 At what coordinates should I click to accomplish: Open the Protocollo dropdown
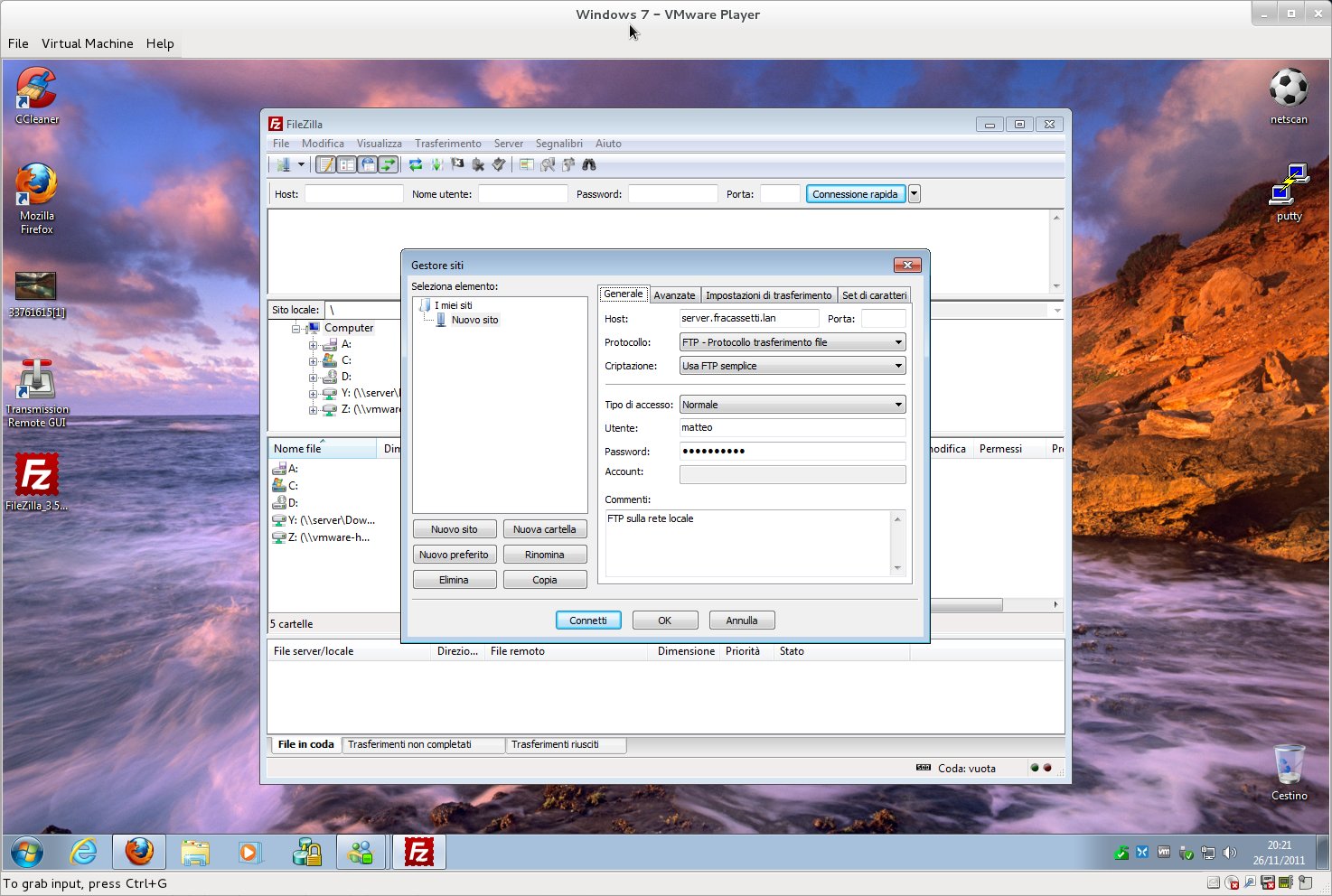[793, 342]
